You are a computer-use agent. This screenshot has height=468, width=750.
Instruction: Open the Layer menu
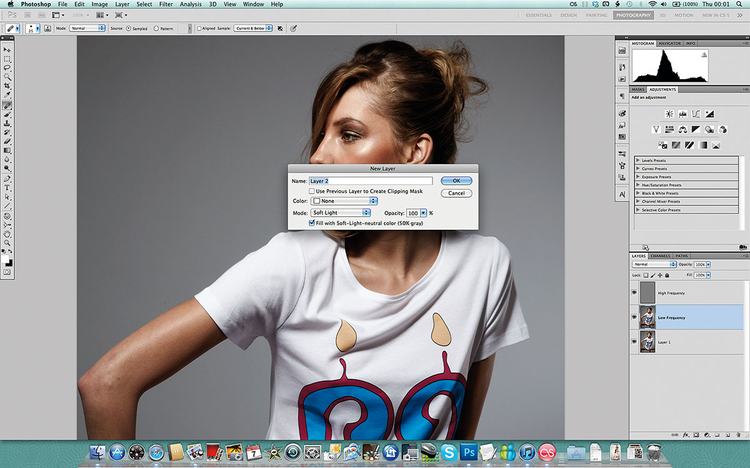point(122,4)
